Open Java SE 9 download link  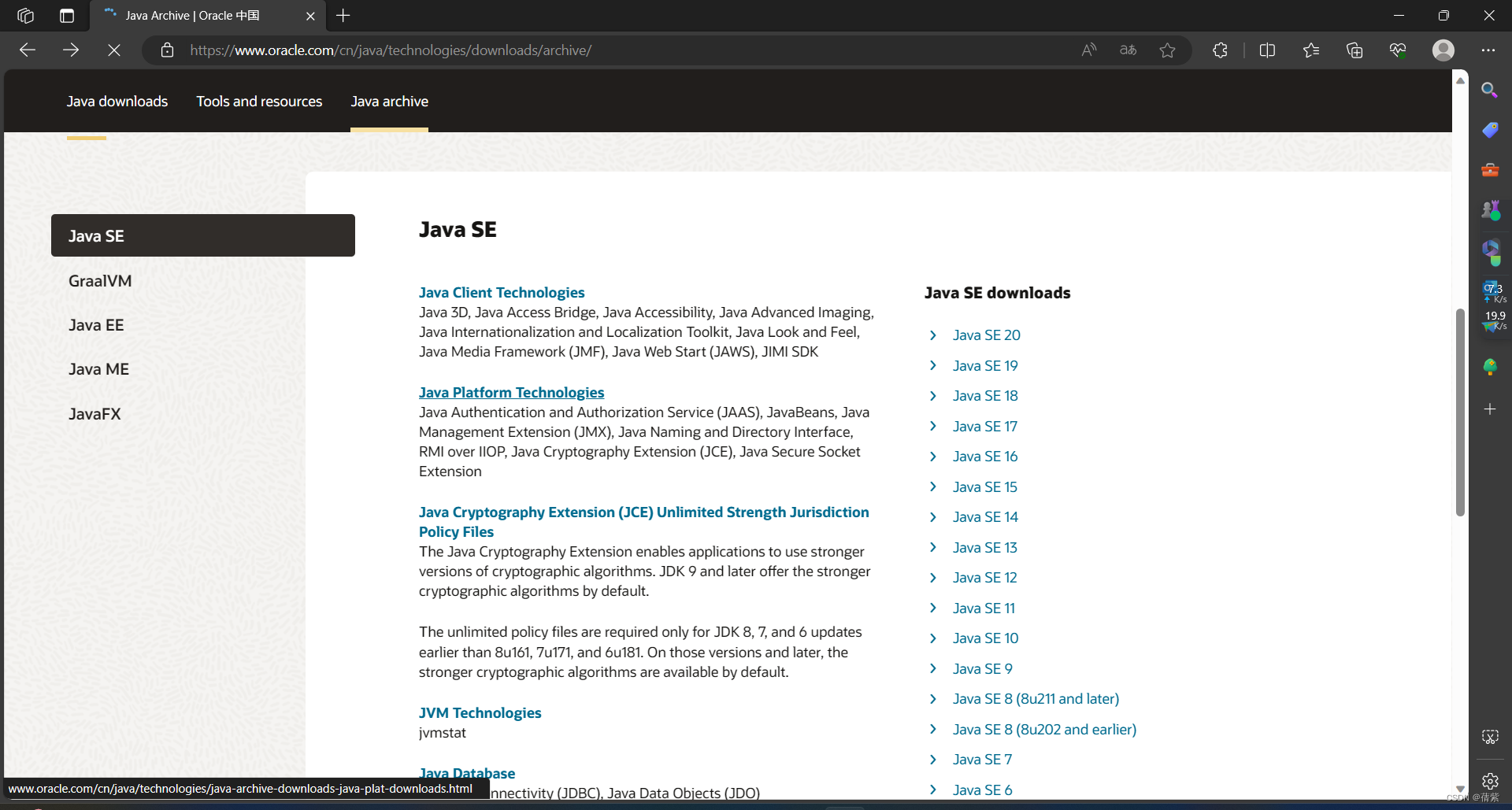tap(982, 669)
